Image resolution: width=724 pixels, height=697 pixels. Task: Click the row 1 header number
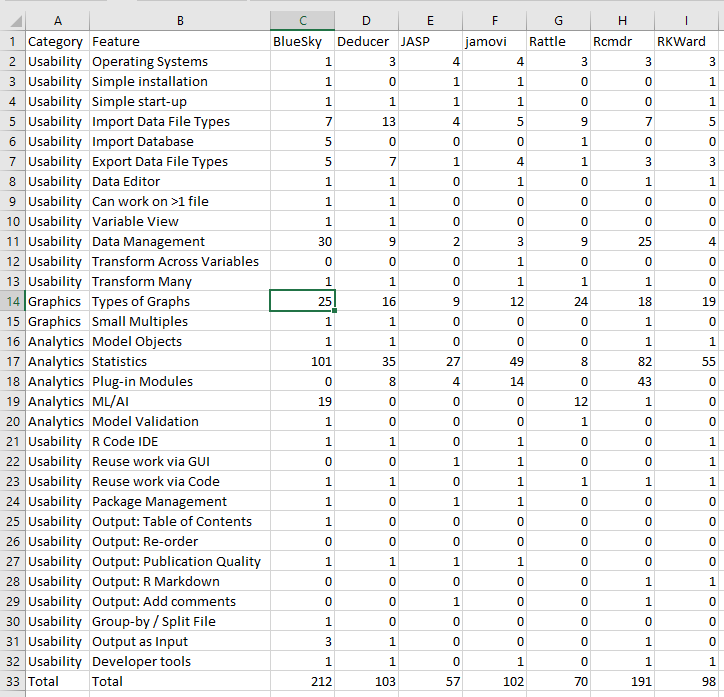(12, 41)
